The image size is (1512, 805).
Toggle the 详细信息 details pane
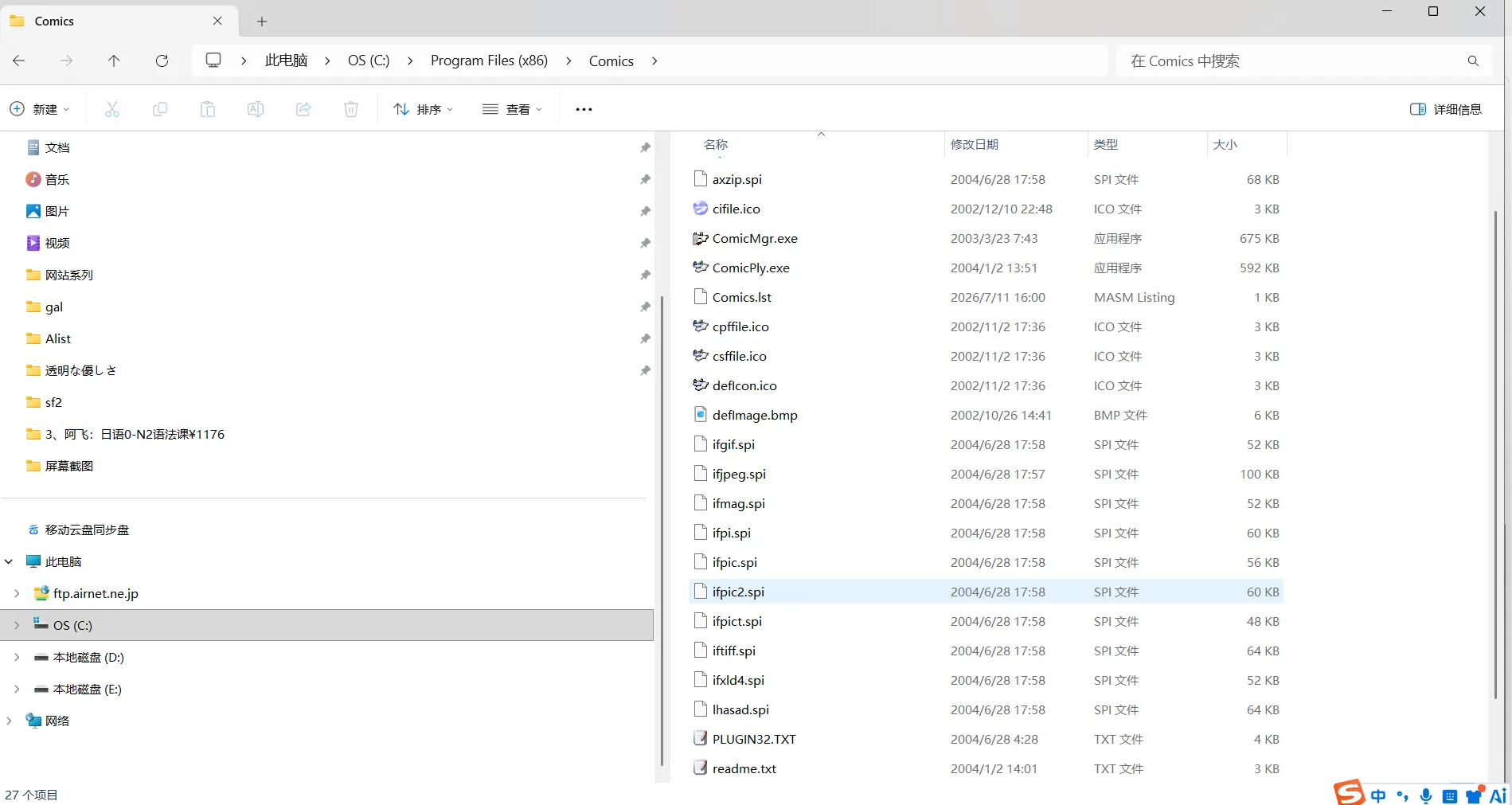(1446, 109)
